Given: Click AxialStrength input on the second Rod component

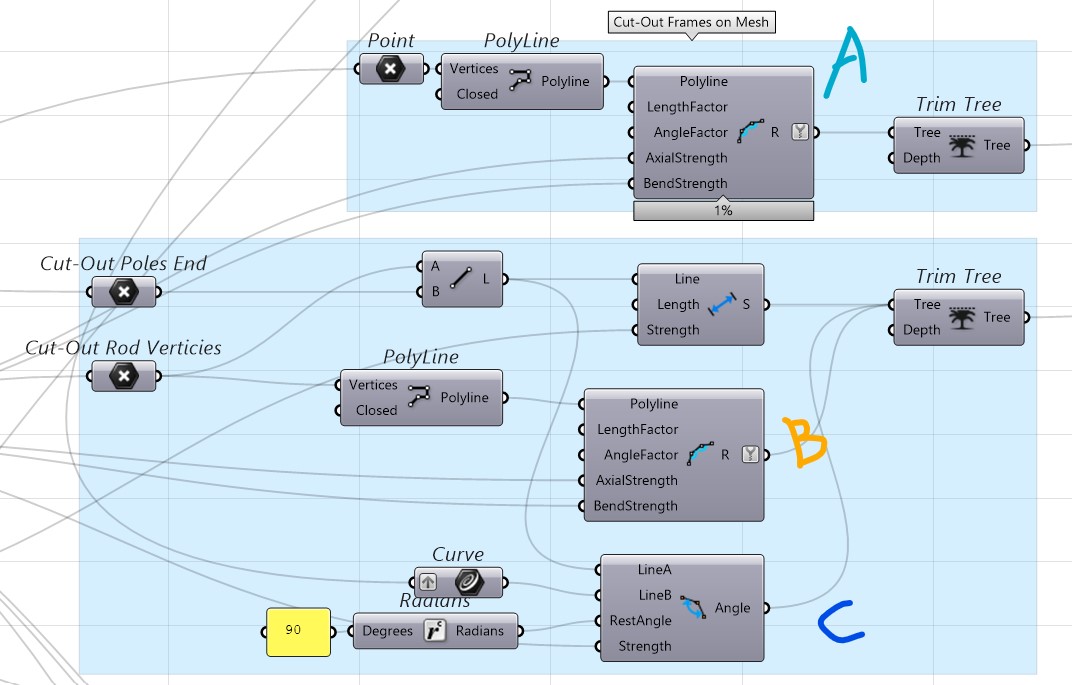Looking at the screenshot, I should tap(636, 481).
